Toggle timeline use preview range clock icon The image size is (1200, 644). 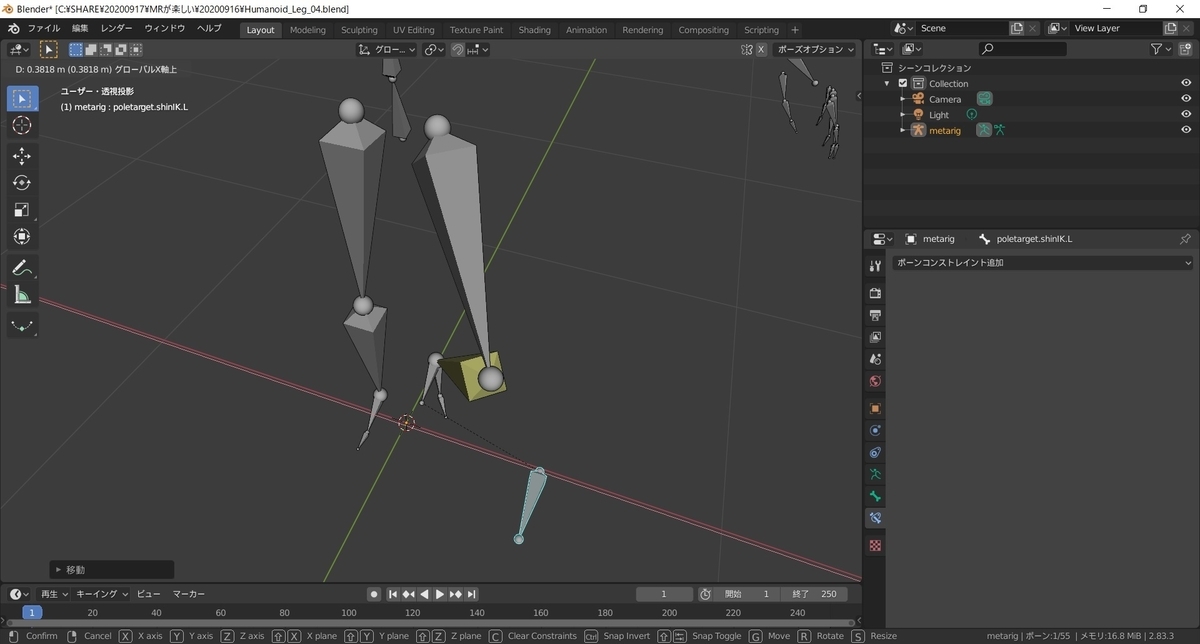705,594
